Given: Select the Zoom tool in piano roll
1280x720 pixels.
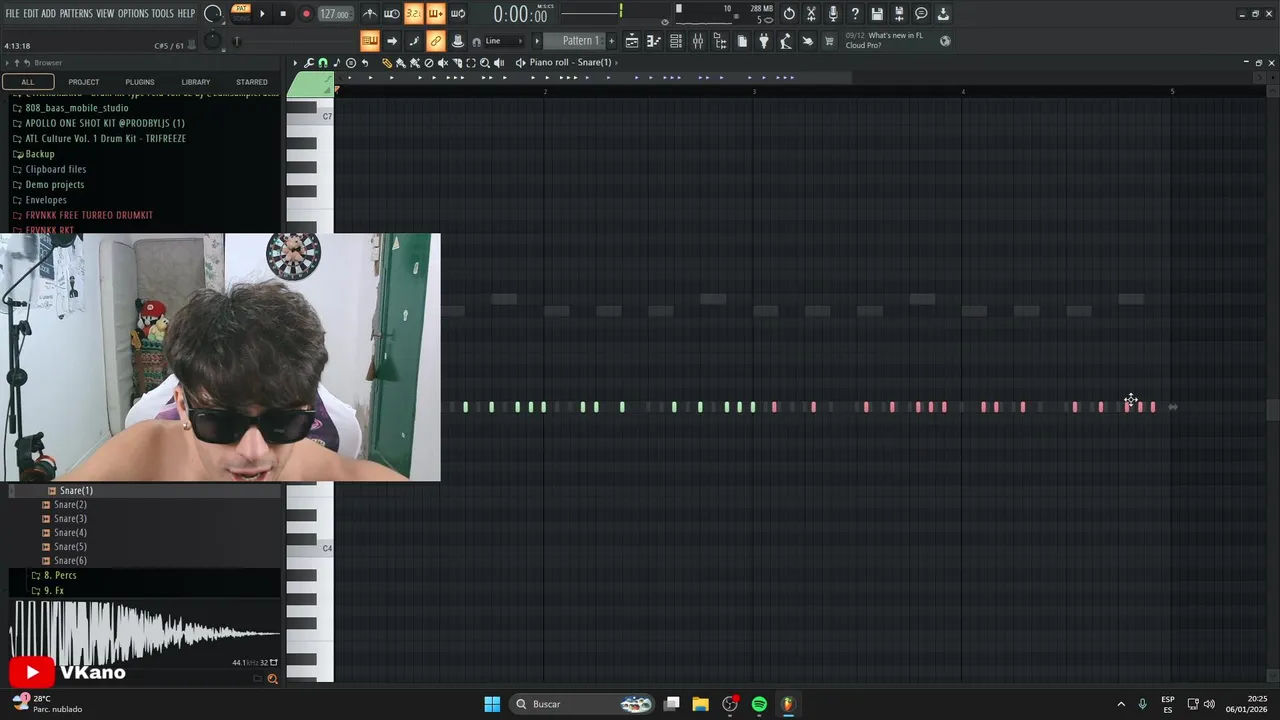Looking at the screenshot, I should tap(485, 63).
